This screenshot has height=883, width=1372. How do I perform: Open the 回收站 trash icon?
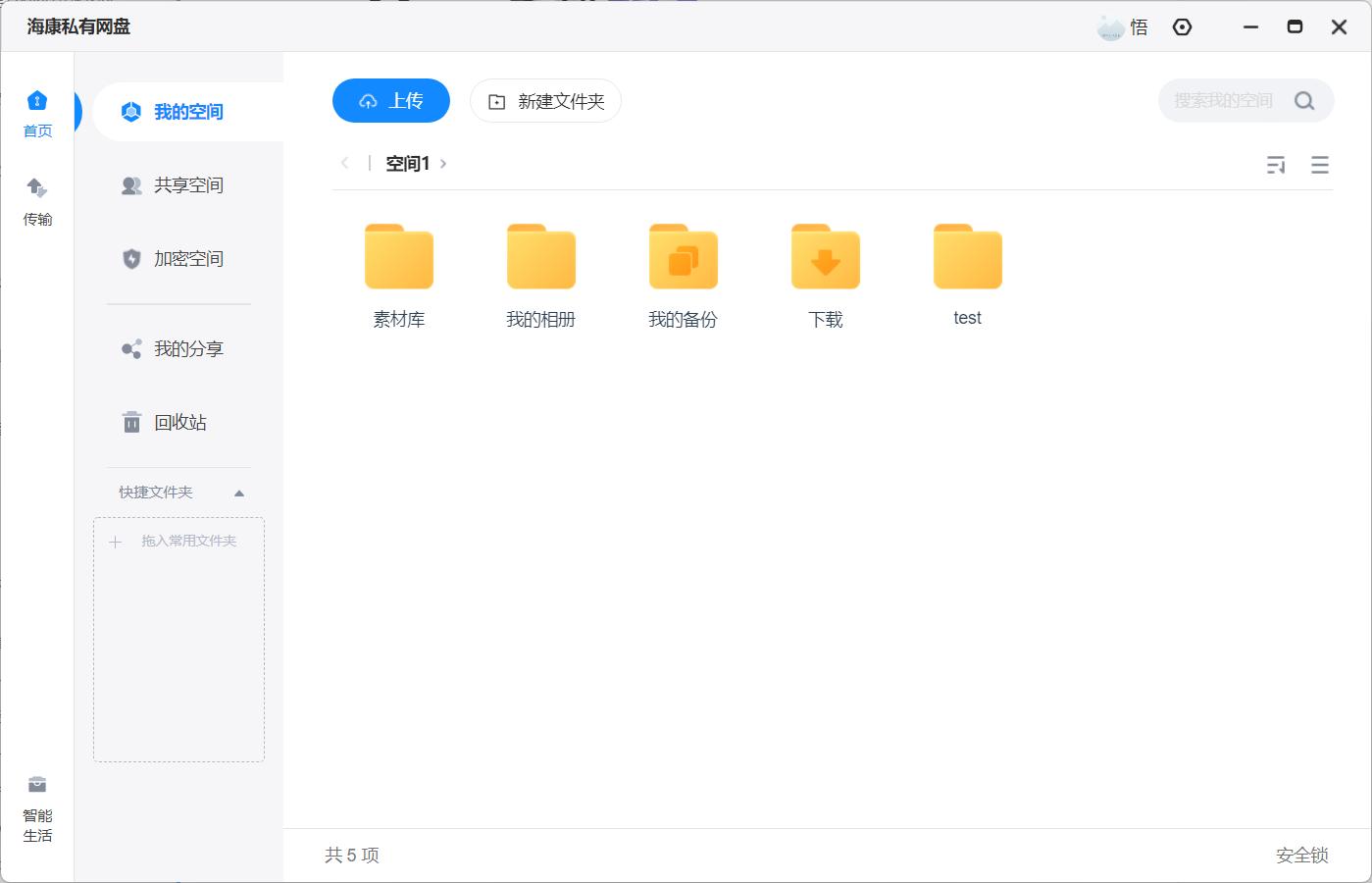pyautogui.click(x=131, y=422)
